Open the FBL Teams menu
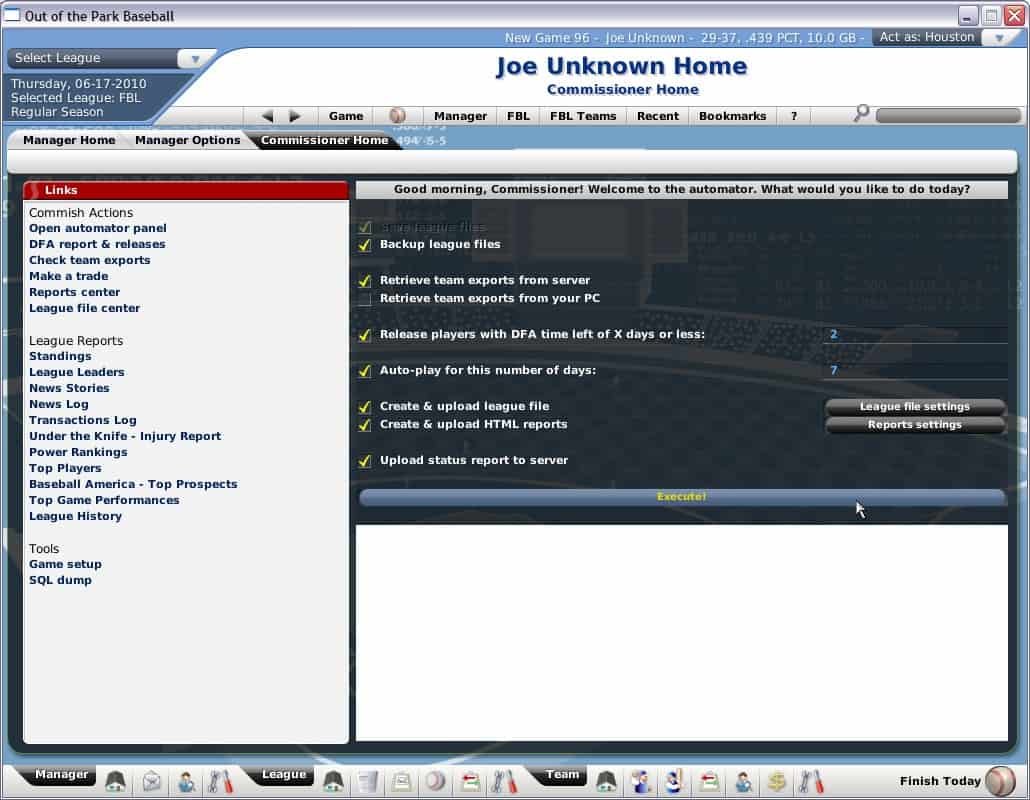The height and width of the screenshot is (800, 1030). pyautogui.click(x=583, y=116)
